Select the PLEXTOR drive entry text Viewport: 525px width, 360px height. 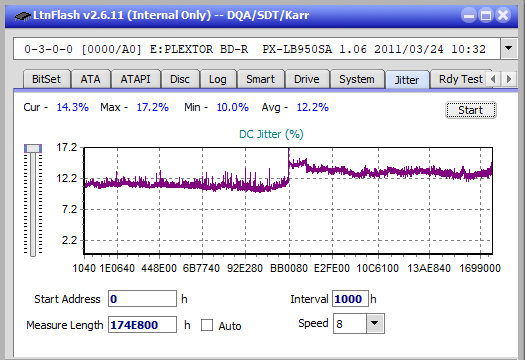tap(255, 49)
